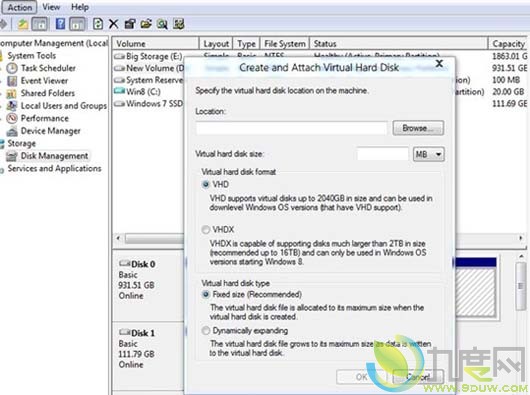Image resolution: width=530 pixels, height=395 pixels.
Task: Choose Dynamically expanding radio button
Action: click(206, 330)
